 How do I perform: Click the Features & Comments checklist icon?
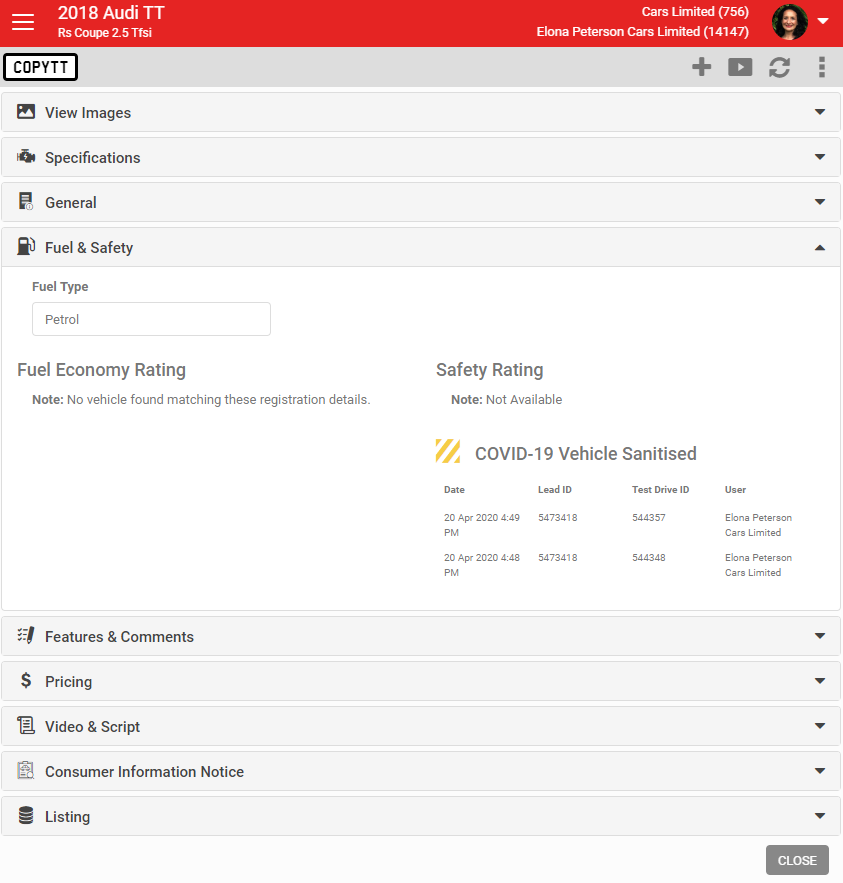26,635
